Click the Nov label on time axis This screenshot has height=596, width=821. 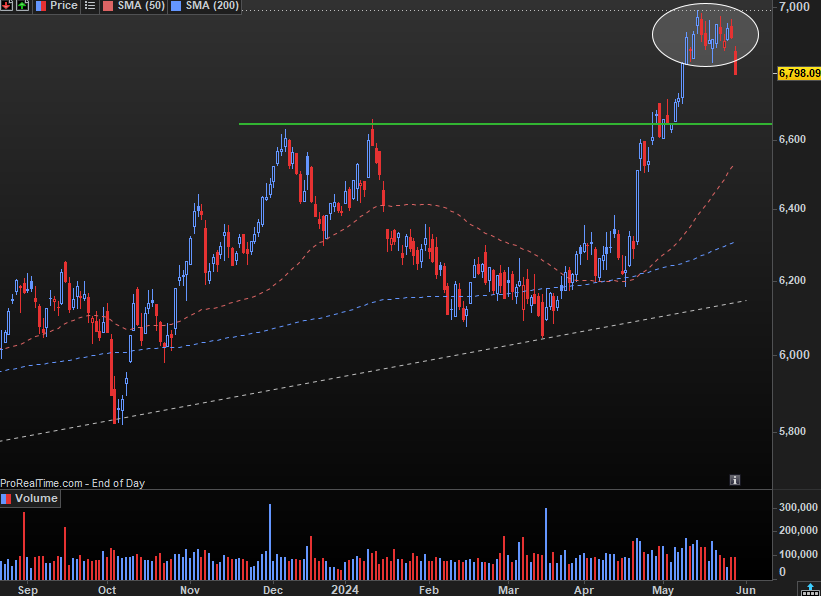point(190,590)
